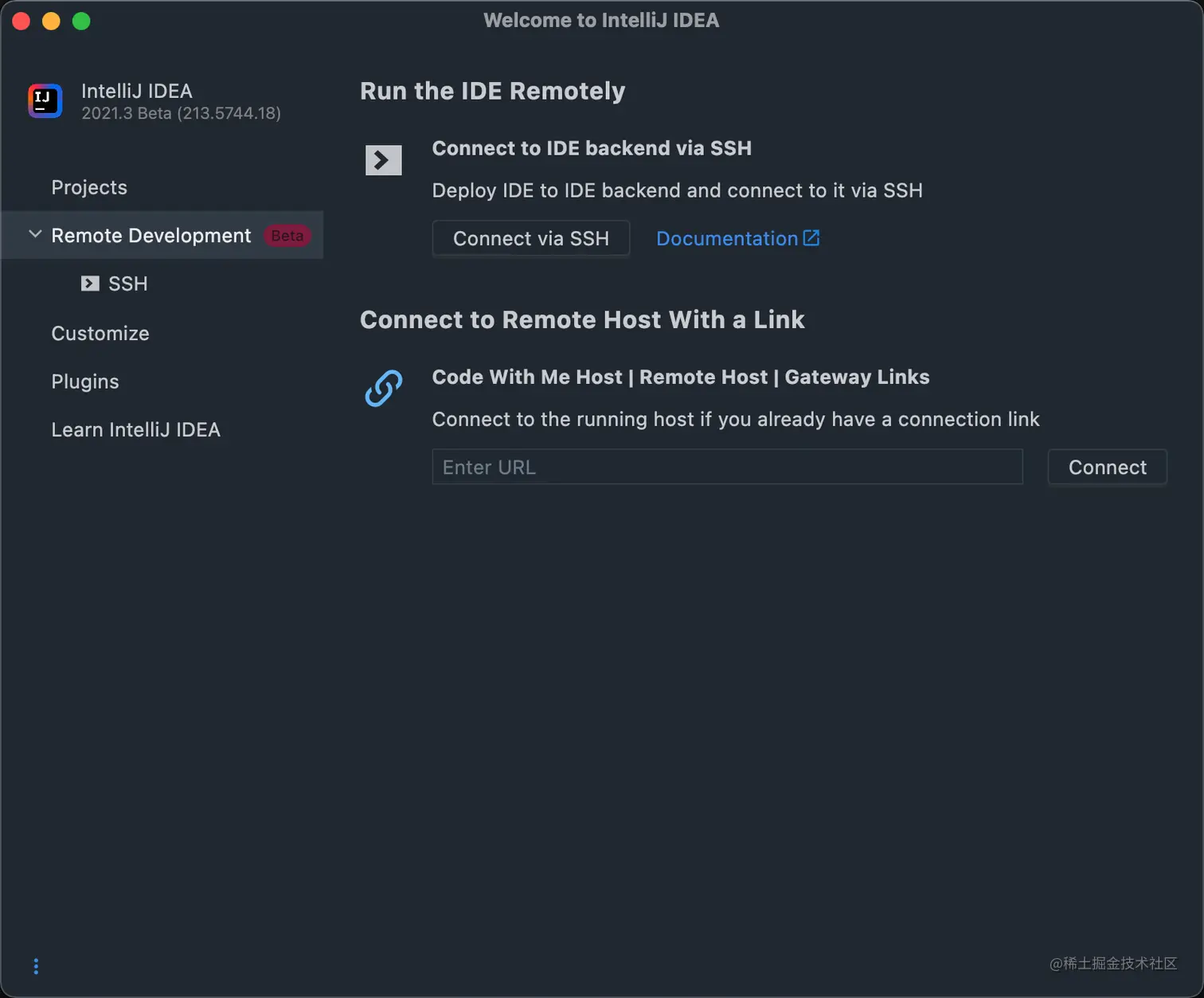The image size is (1204, 998).
Task: Click the Beta badge label
Action: click(287, 236)
